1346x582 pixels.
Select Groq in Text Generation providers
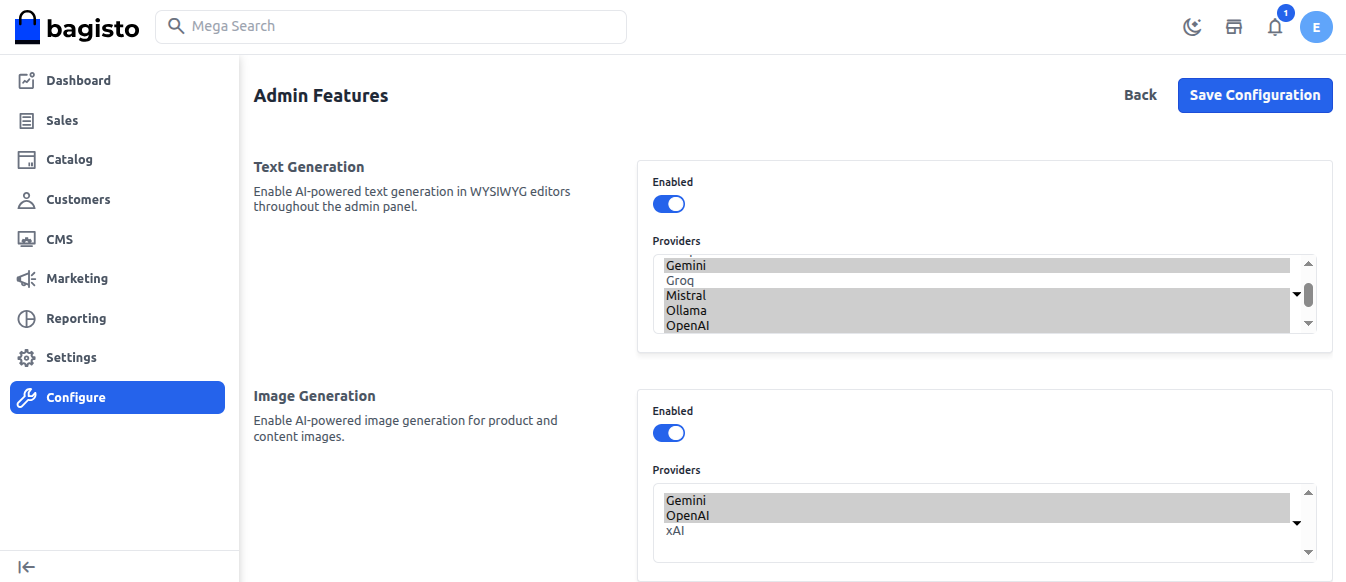point(680,281)
